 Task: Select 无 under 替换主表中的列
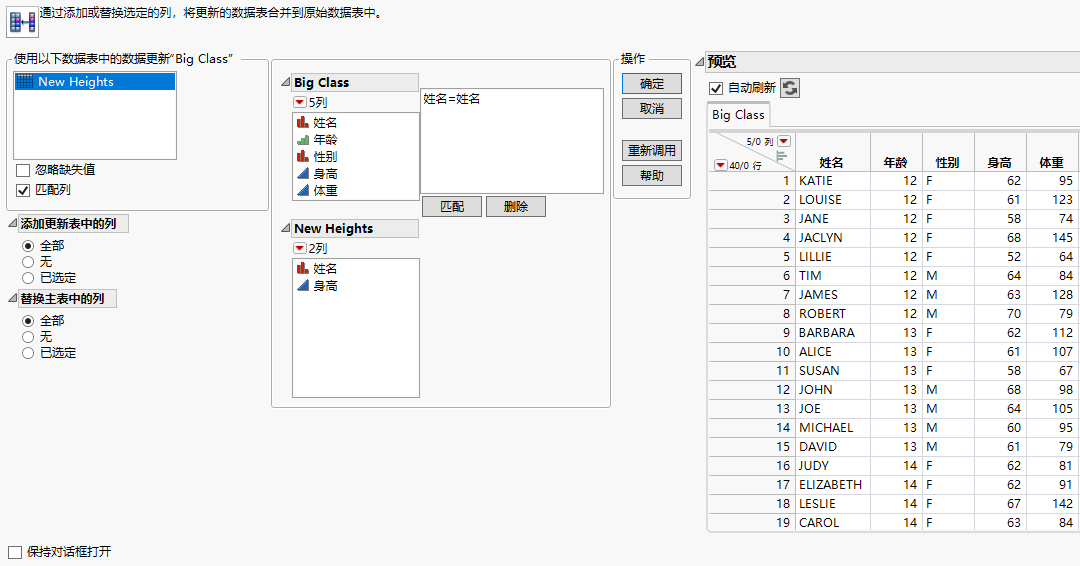[x=28, y=337]
